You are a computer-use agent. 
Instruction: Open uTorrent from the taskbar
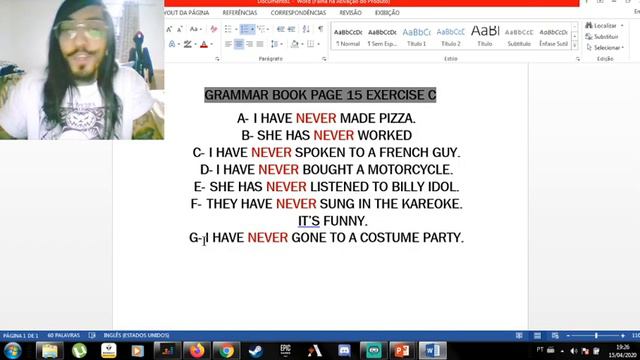click(79, 351)
